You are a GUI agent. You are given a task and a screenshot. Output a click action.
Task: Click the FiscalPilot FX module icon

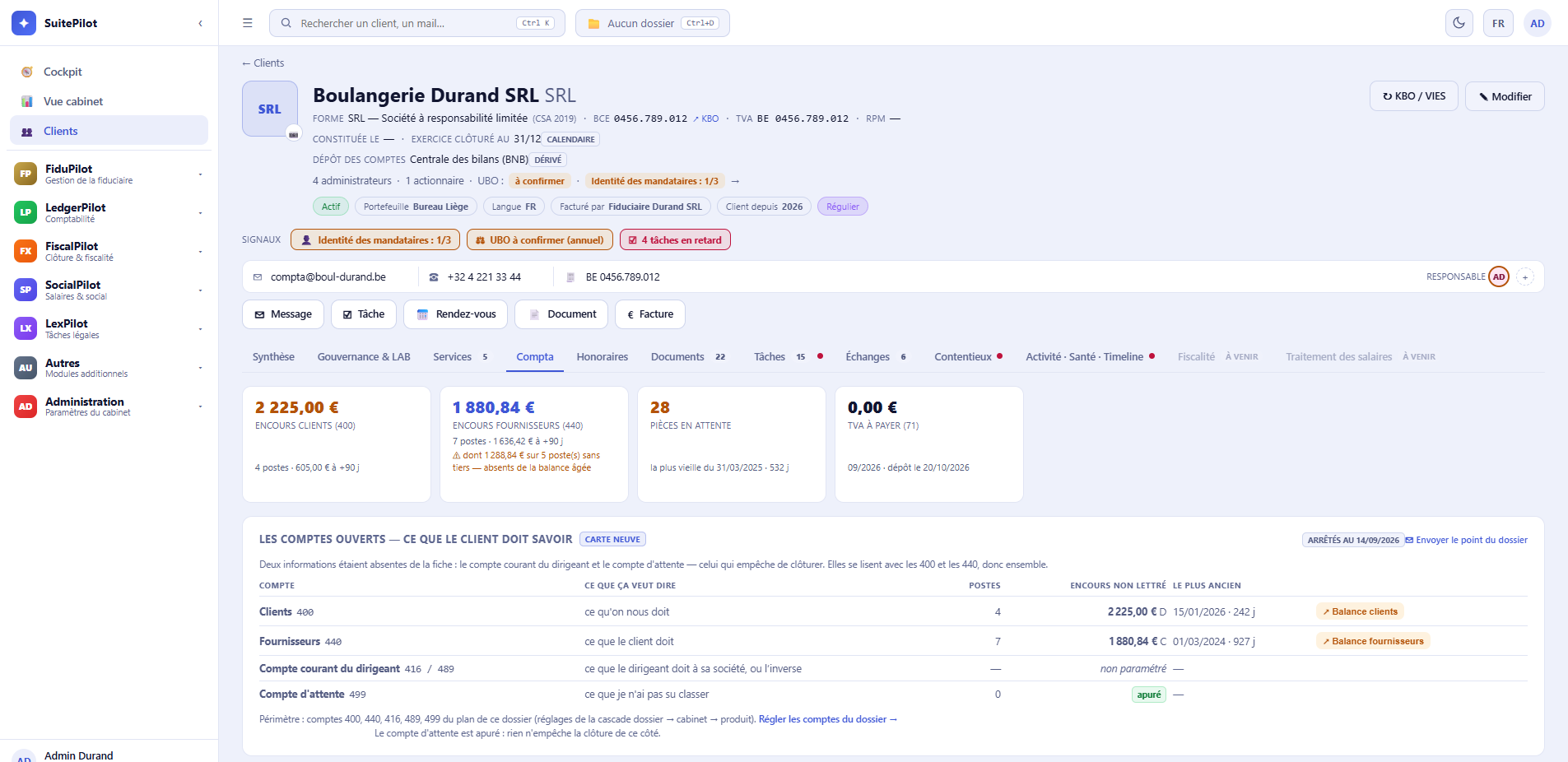click(26, 251)
